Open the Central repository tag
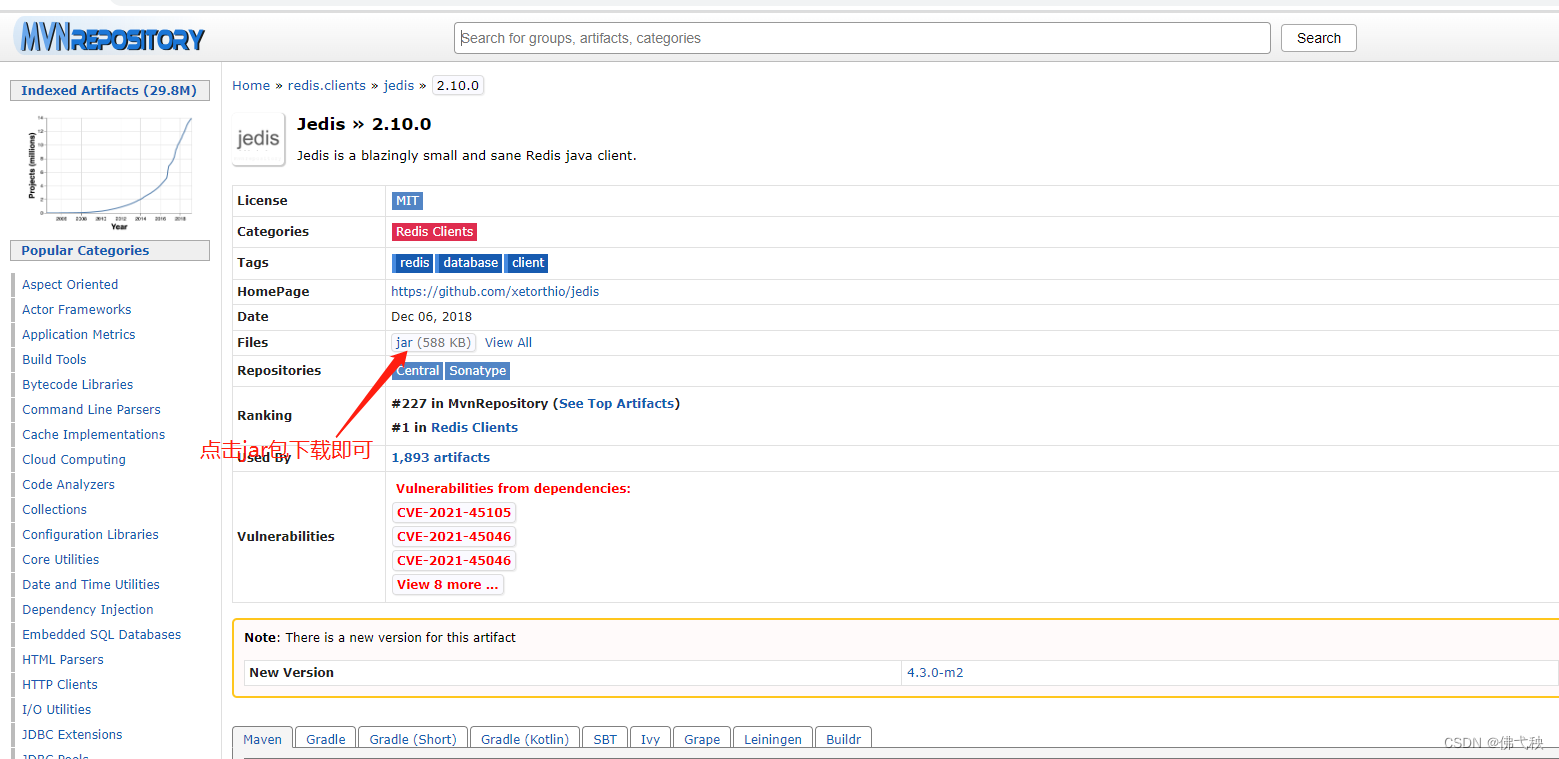Viewport: 1559px width, 759px height. pos(417,371)
